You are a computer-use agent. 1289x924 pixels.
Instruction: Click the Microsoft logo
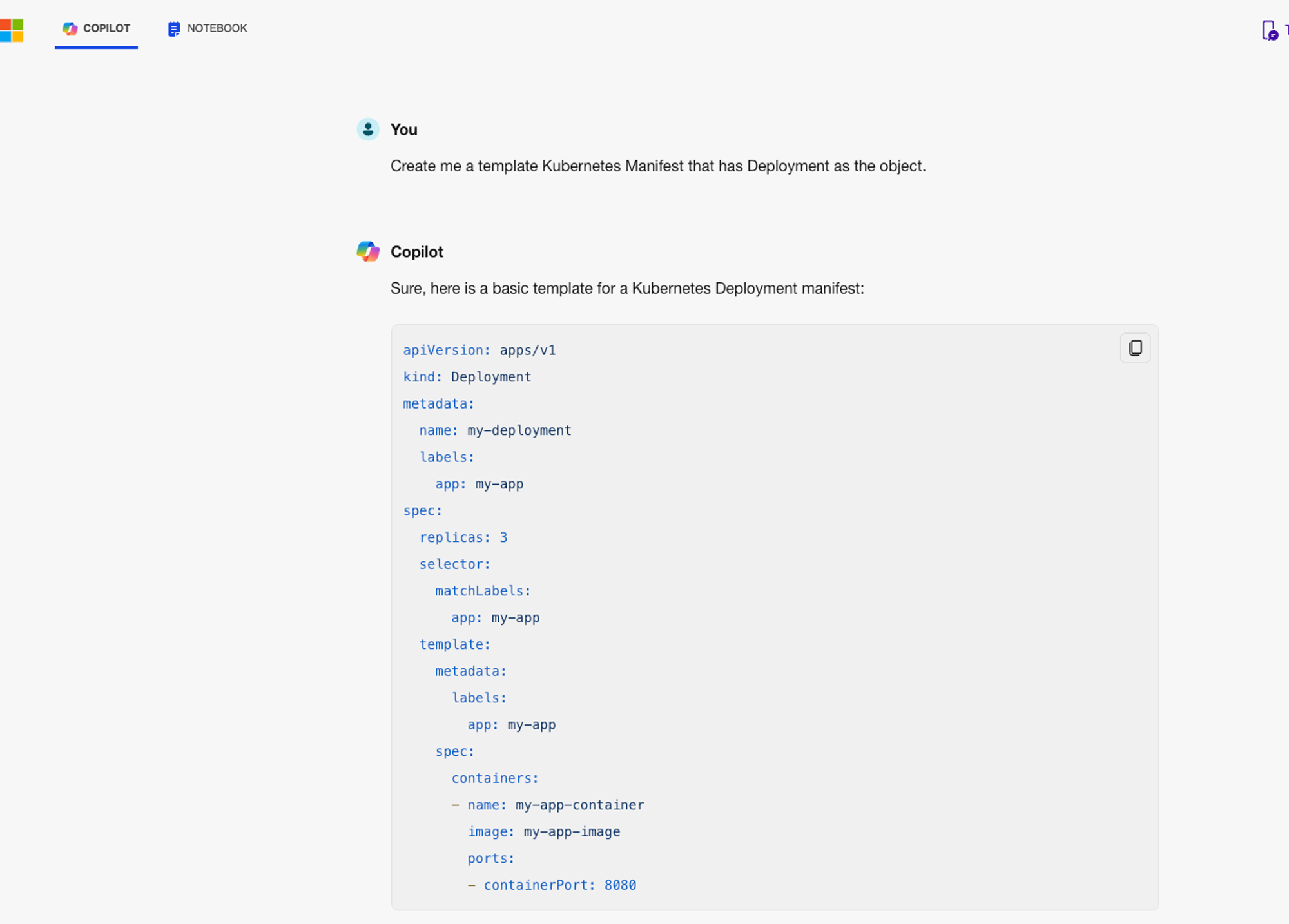click(12, 30)
